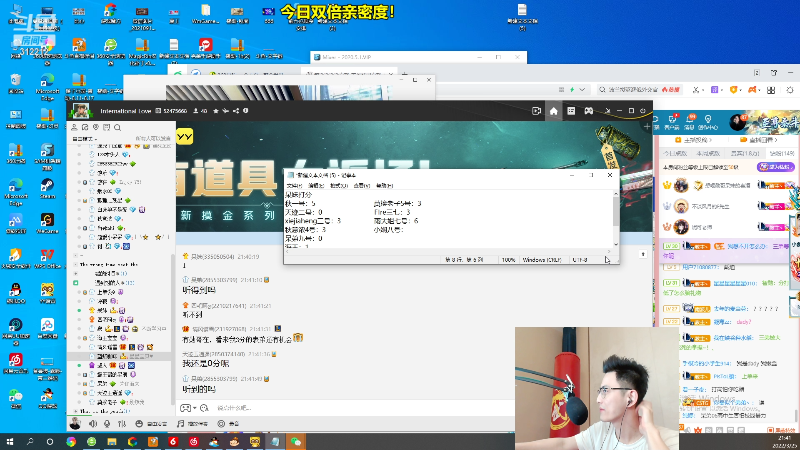
Task: Open the Steam desktop shortcut
Action: coord(47,188)
